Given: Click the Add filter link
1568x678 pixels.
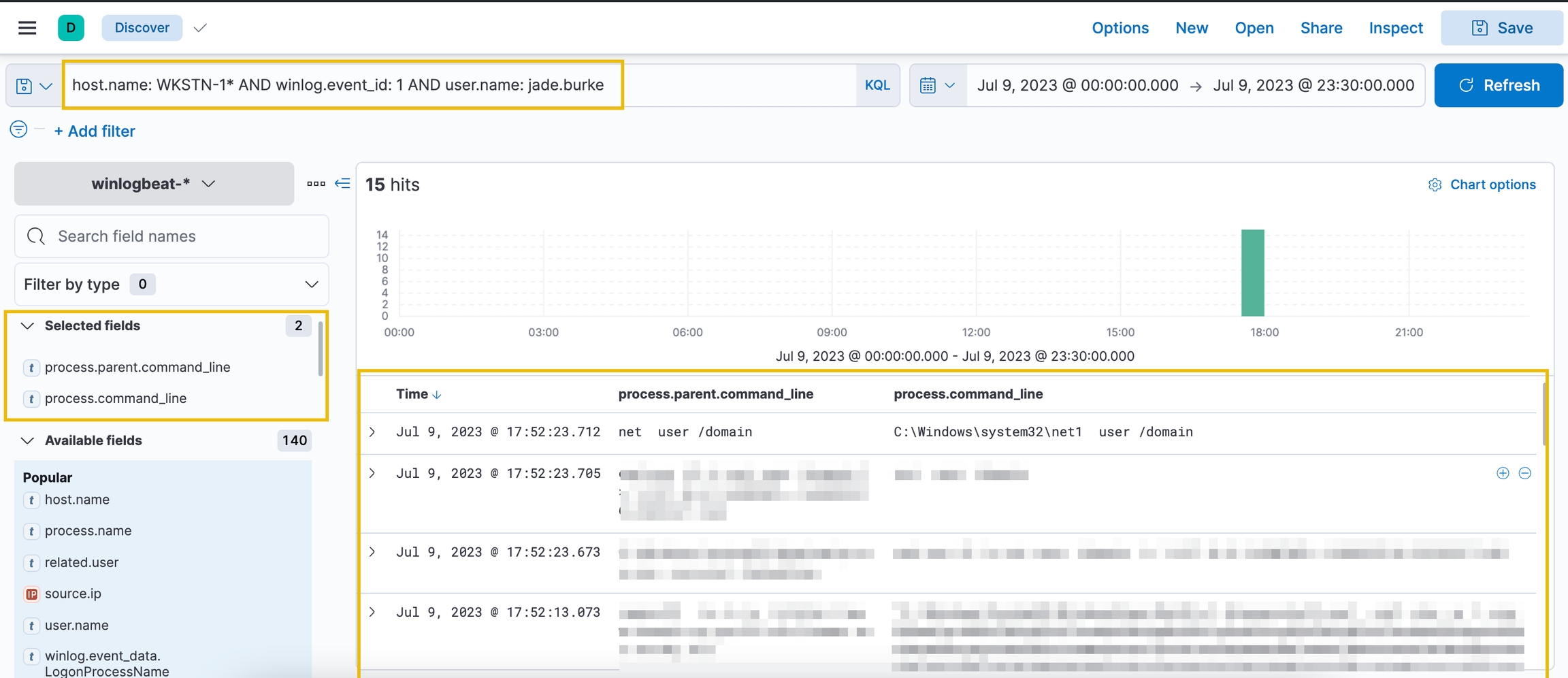Looking at the screenshot, I should click(x=95, y=131).
